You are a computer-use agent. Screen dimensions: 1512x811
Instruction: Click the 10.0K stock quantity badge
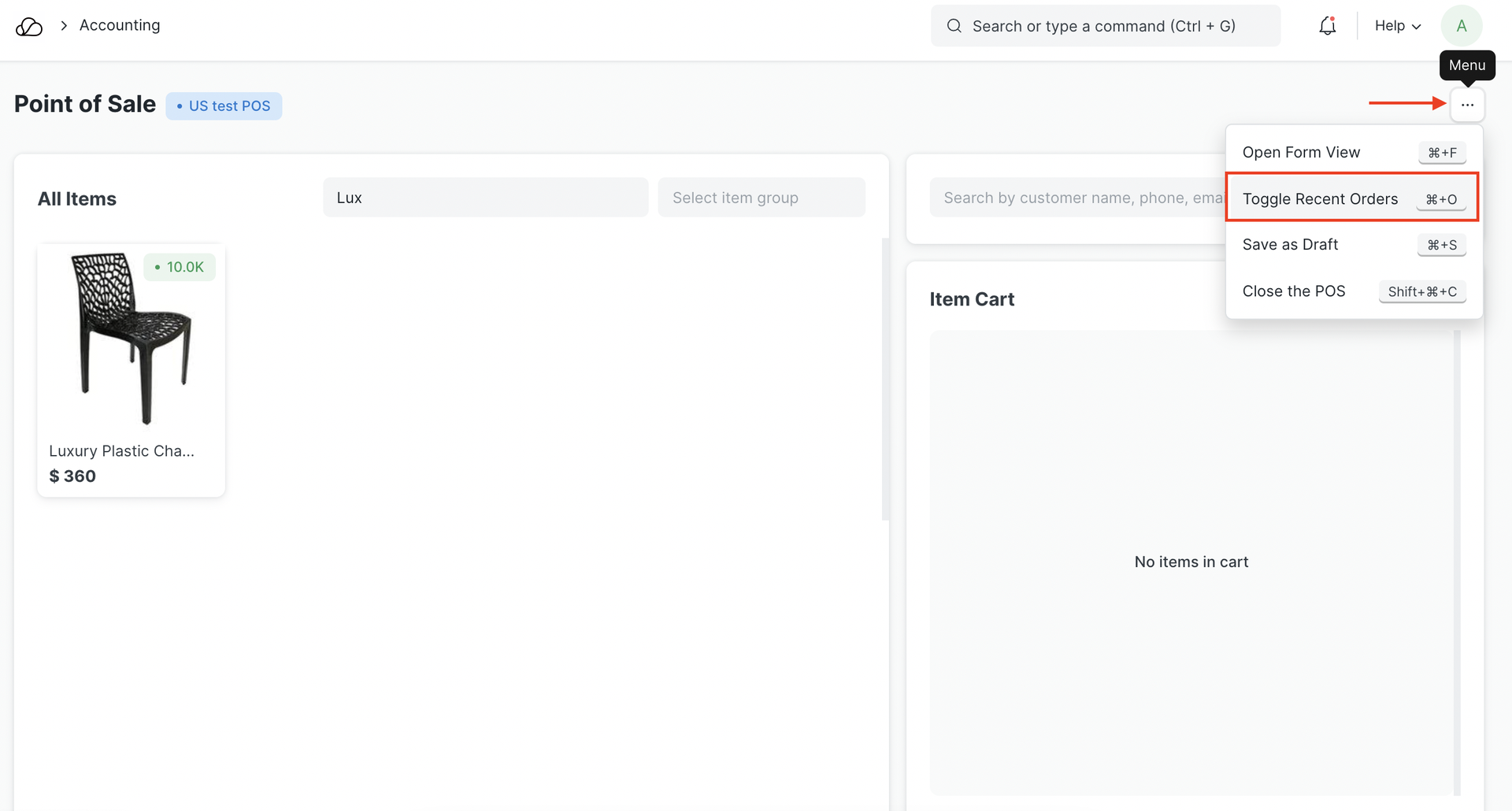(180, 267)
